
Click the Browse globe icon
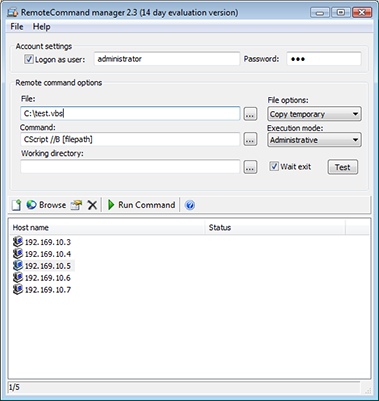coord(31,205)
